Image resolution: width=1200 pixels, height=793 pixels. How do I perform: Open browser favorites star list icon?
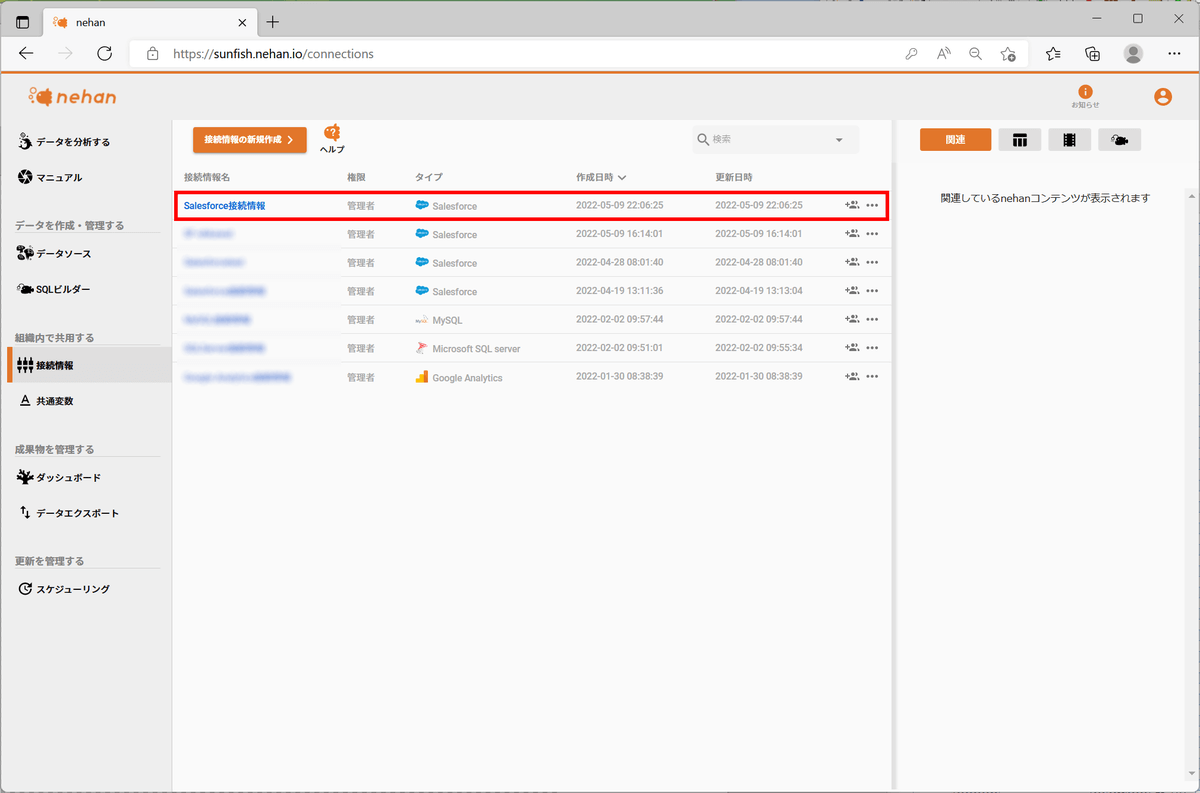coord(1053,54)
